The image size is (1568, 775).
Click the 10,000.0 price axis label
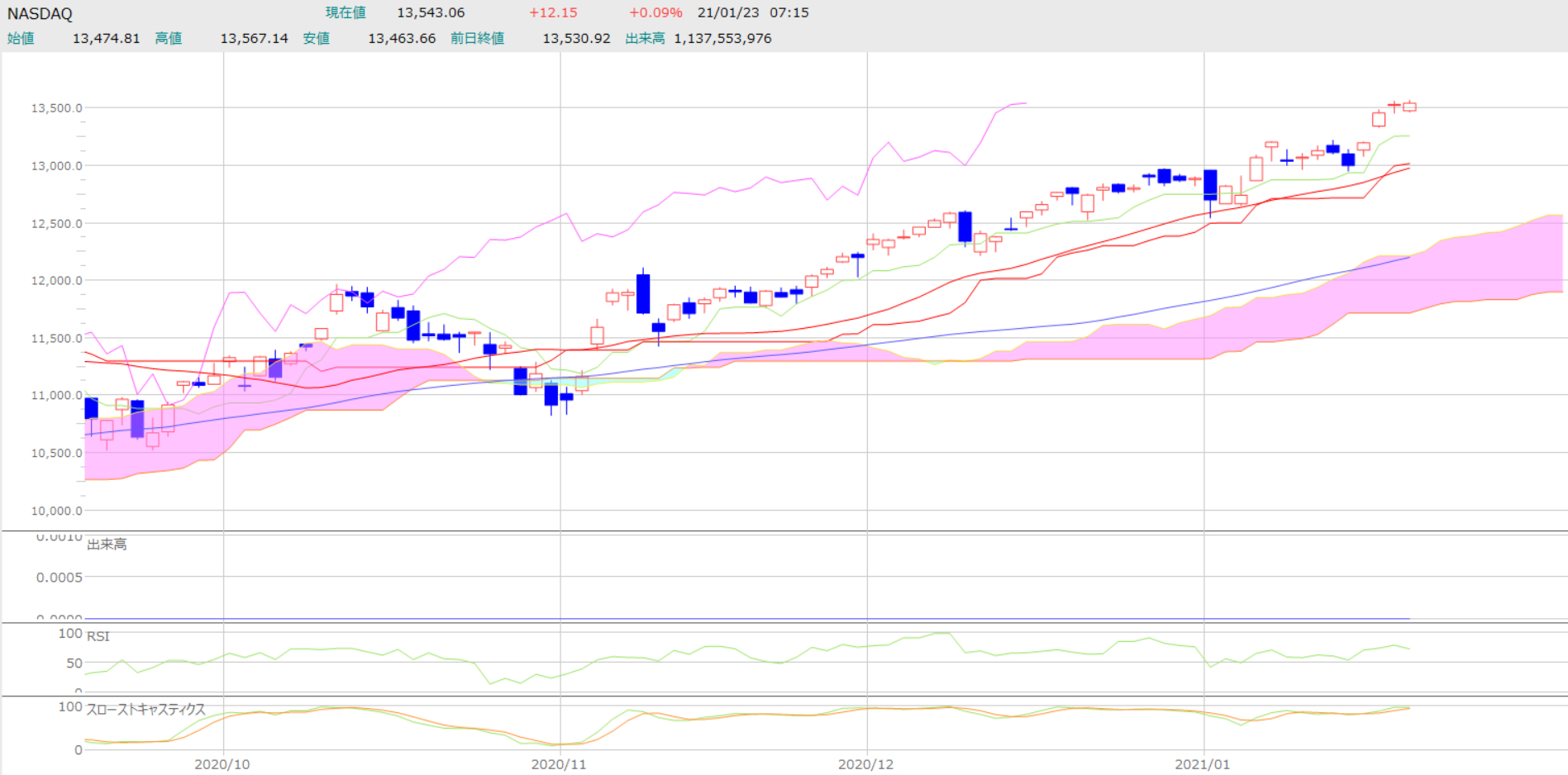pyautogui.click(x=57, y=511)
